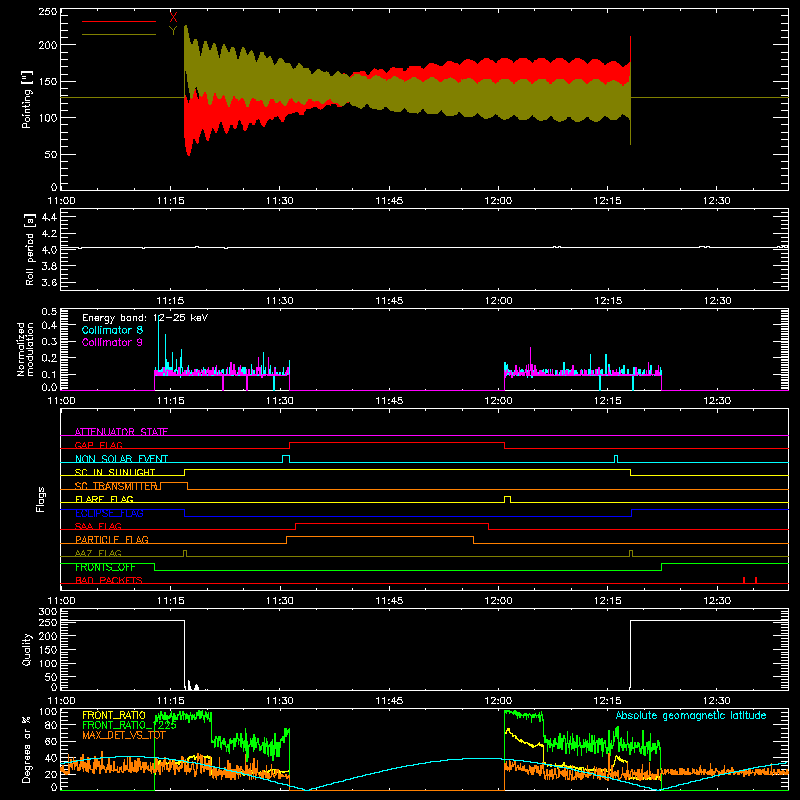
Task: Select the SC_IN_SUNLIGHT flag label
Action: point(115,472)
